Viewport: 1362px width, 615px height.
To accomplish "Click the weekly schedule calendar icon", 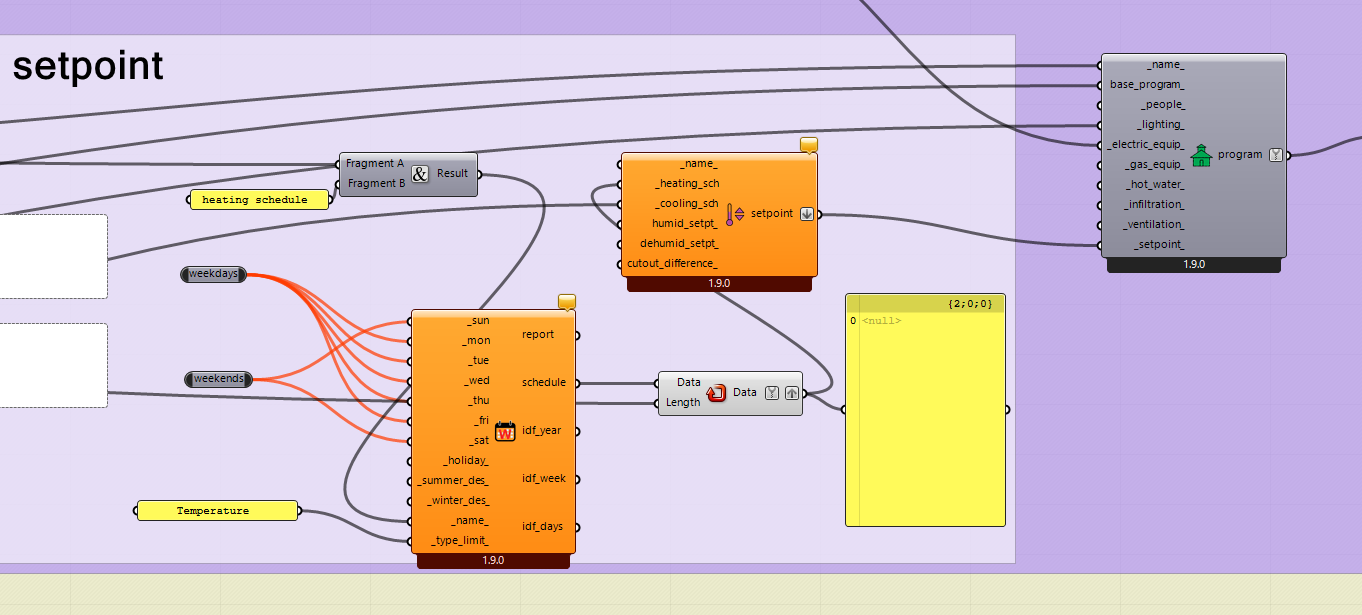I will tap(505, 431).
